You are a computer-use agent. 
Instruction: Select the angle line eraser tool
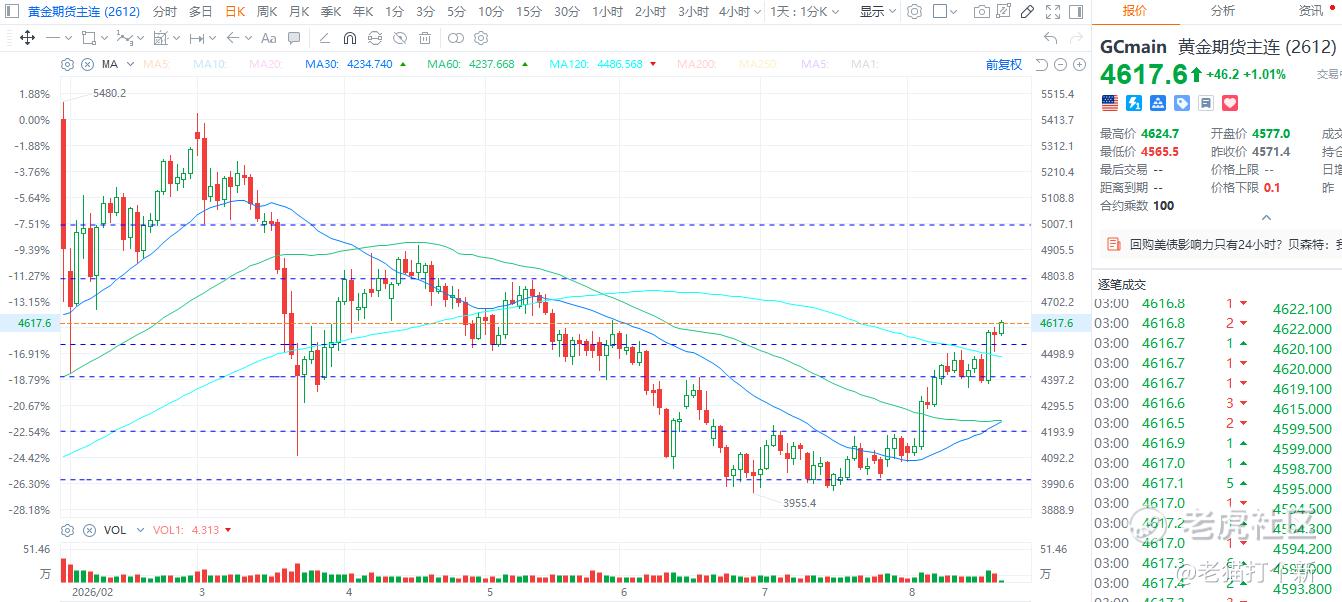tap(324, 38)
